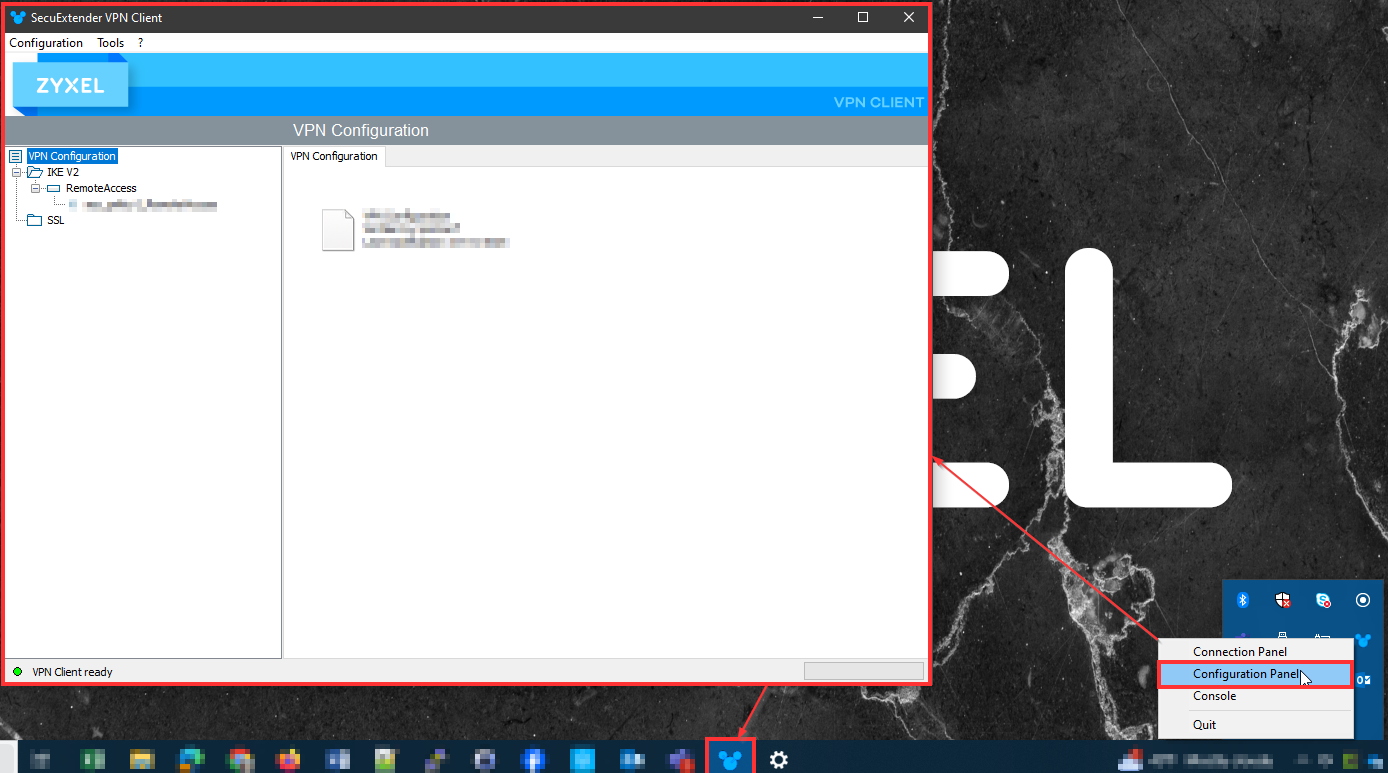Image resolution: width=1388 pixels, height=773 pixels.
Task: Click the document icon in the configuration pane
Action: (338, 230)
